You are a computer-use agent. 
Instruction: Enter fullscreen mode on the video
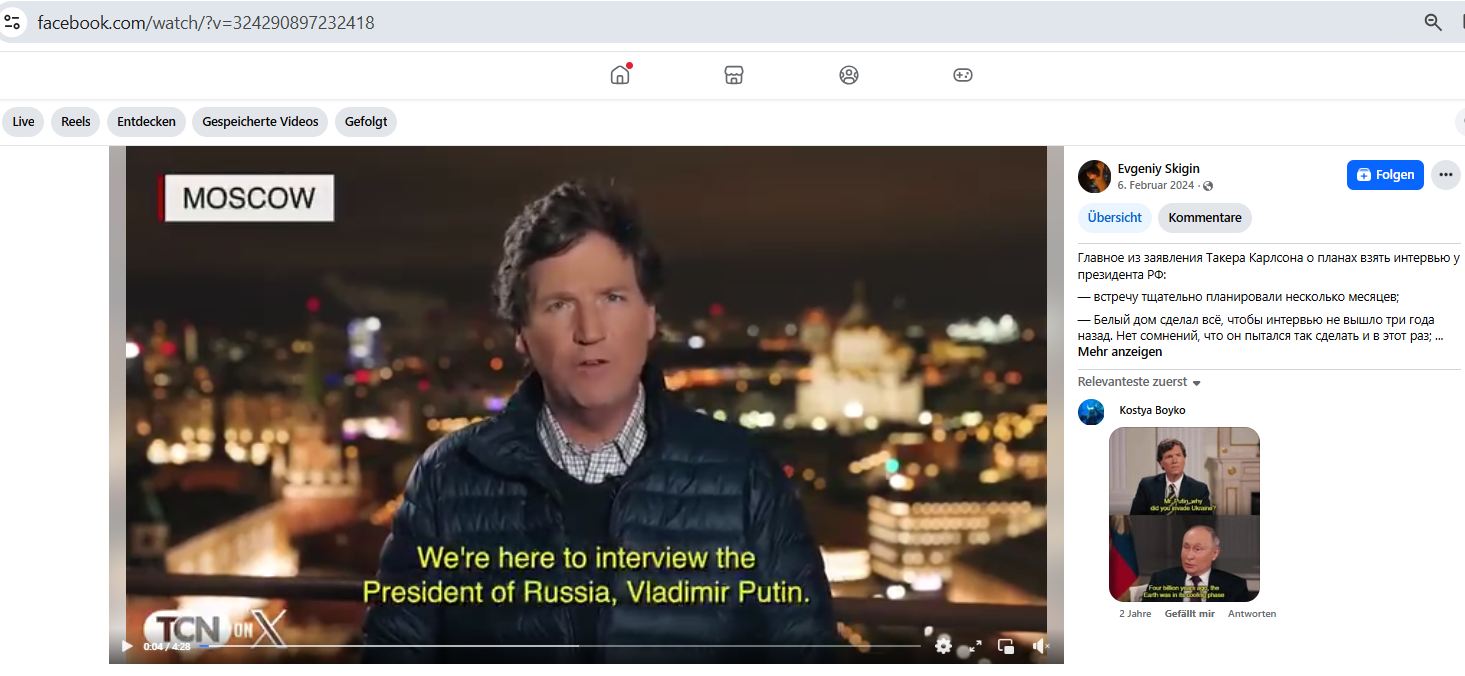point(975,646)
